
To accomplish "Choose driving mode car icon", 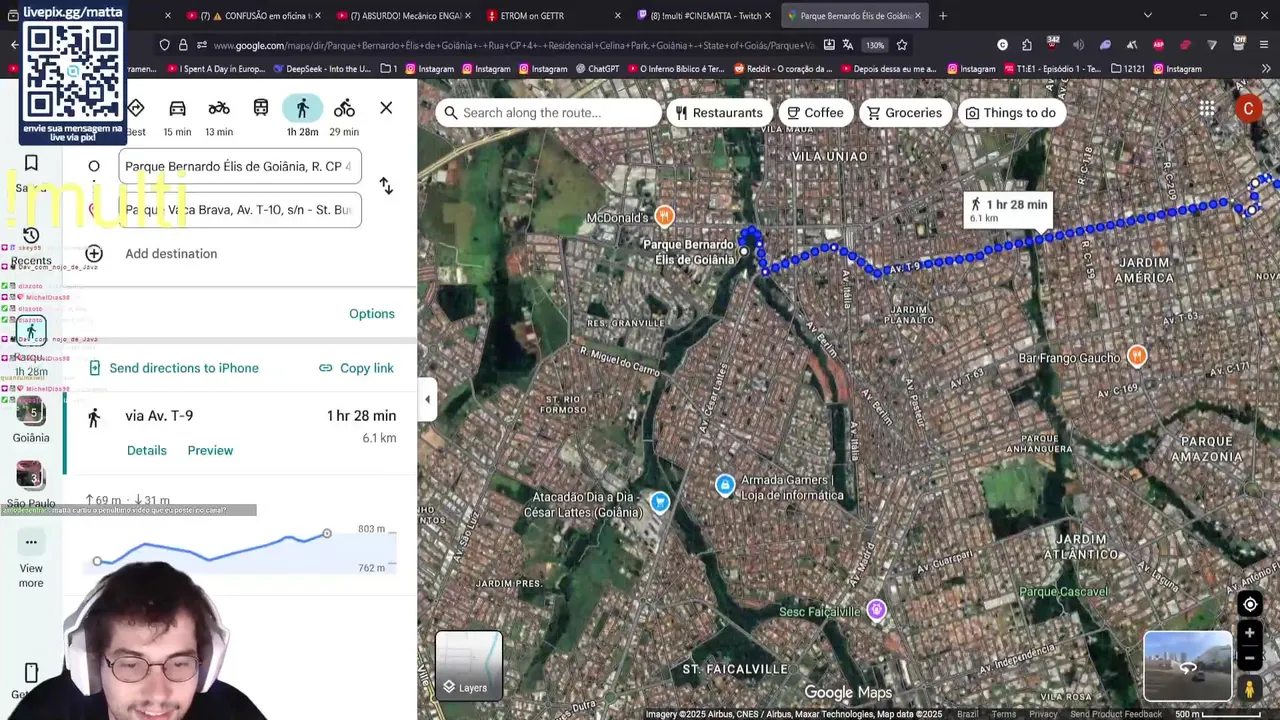I will [177, 108].
